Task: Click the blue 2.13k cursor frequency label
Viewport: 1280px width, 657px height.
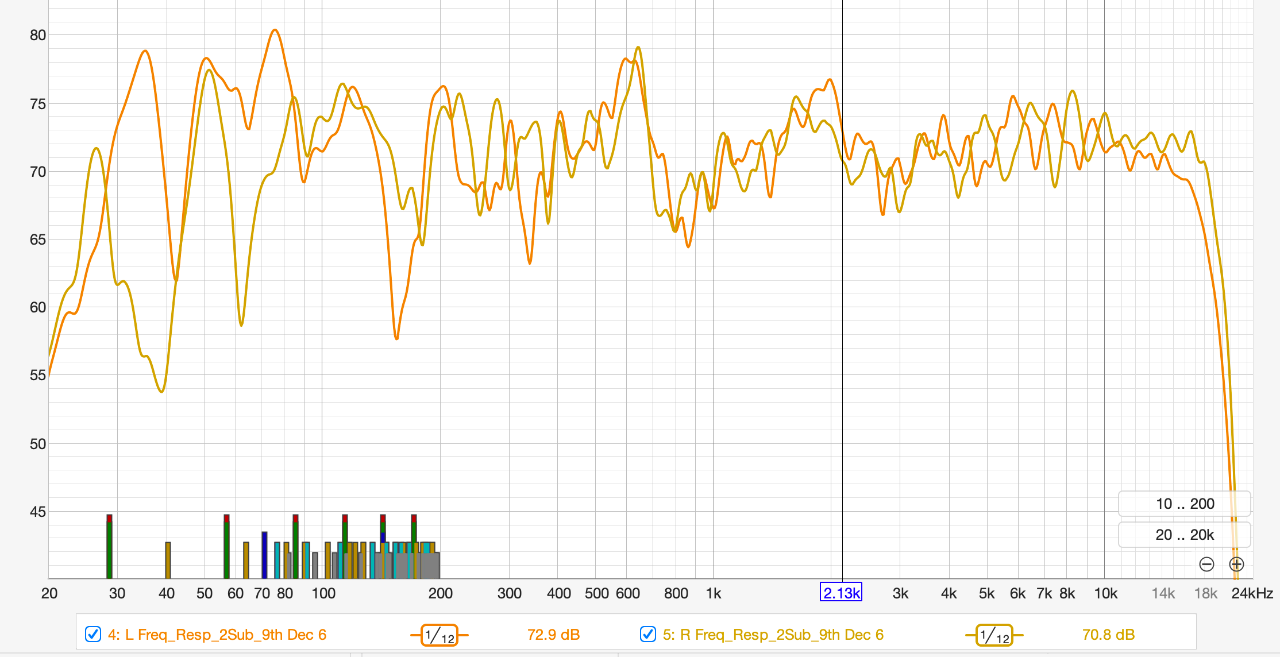Action: 841,593
